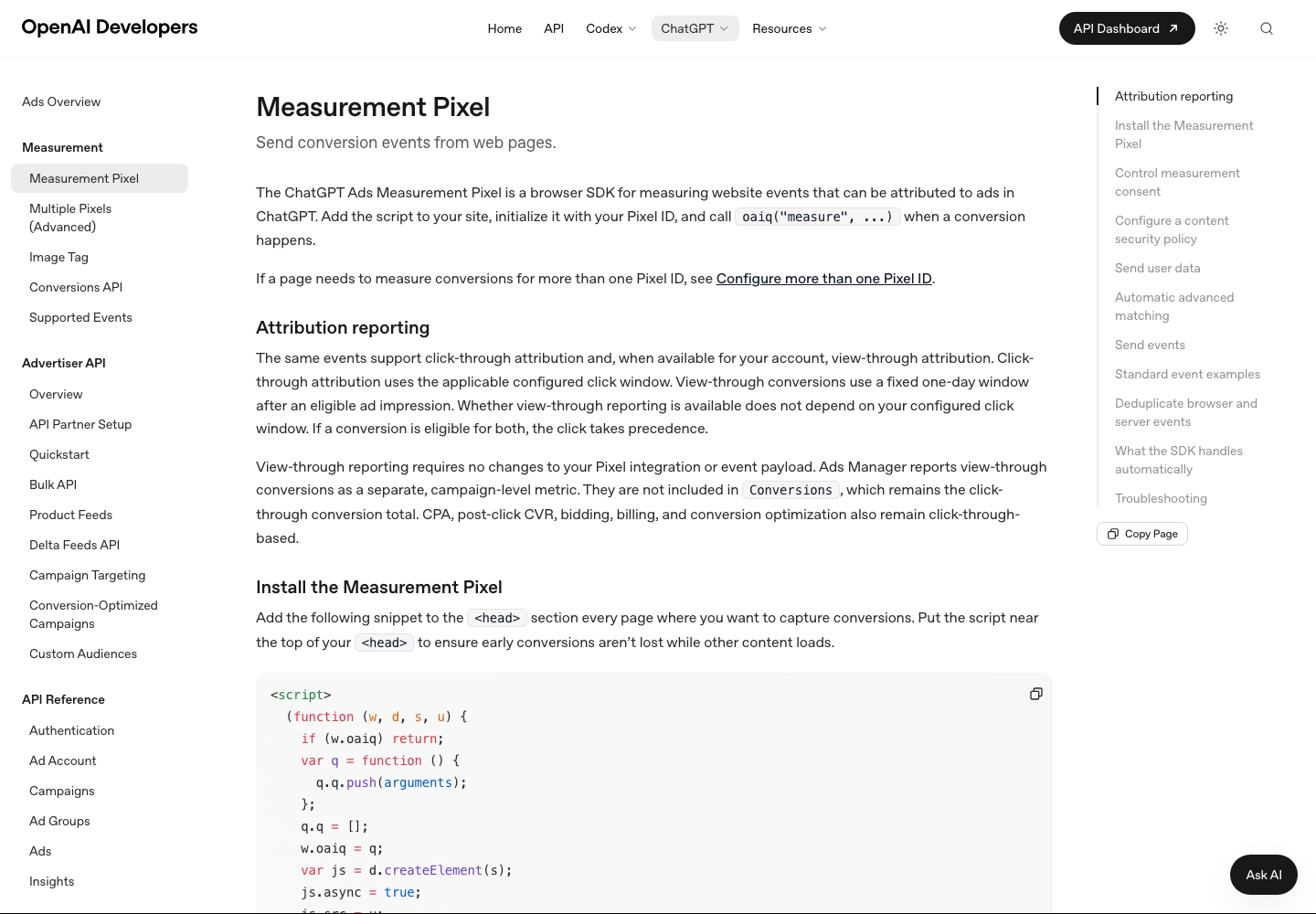The width and height of the screenshot is (1316, 914).
Task: Open the Delta Feeds API page
Action: coord(100,545)
